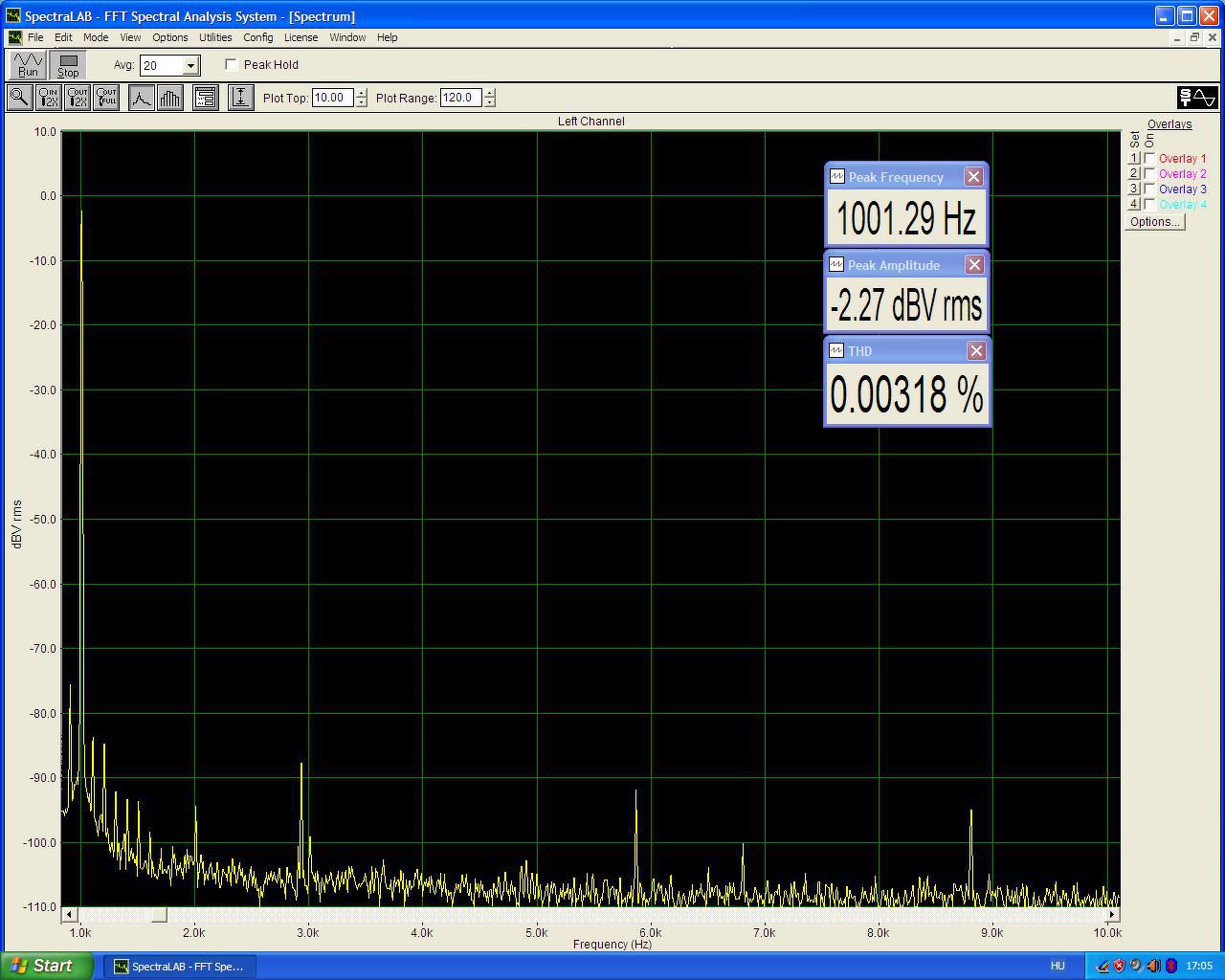Open the Config menu
This screenshot has height=980, width=1225.
pyautogui.click(x=258, y=37)
